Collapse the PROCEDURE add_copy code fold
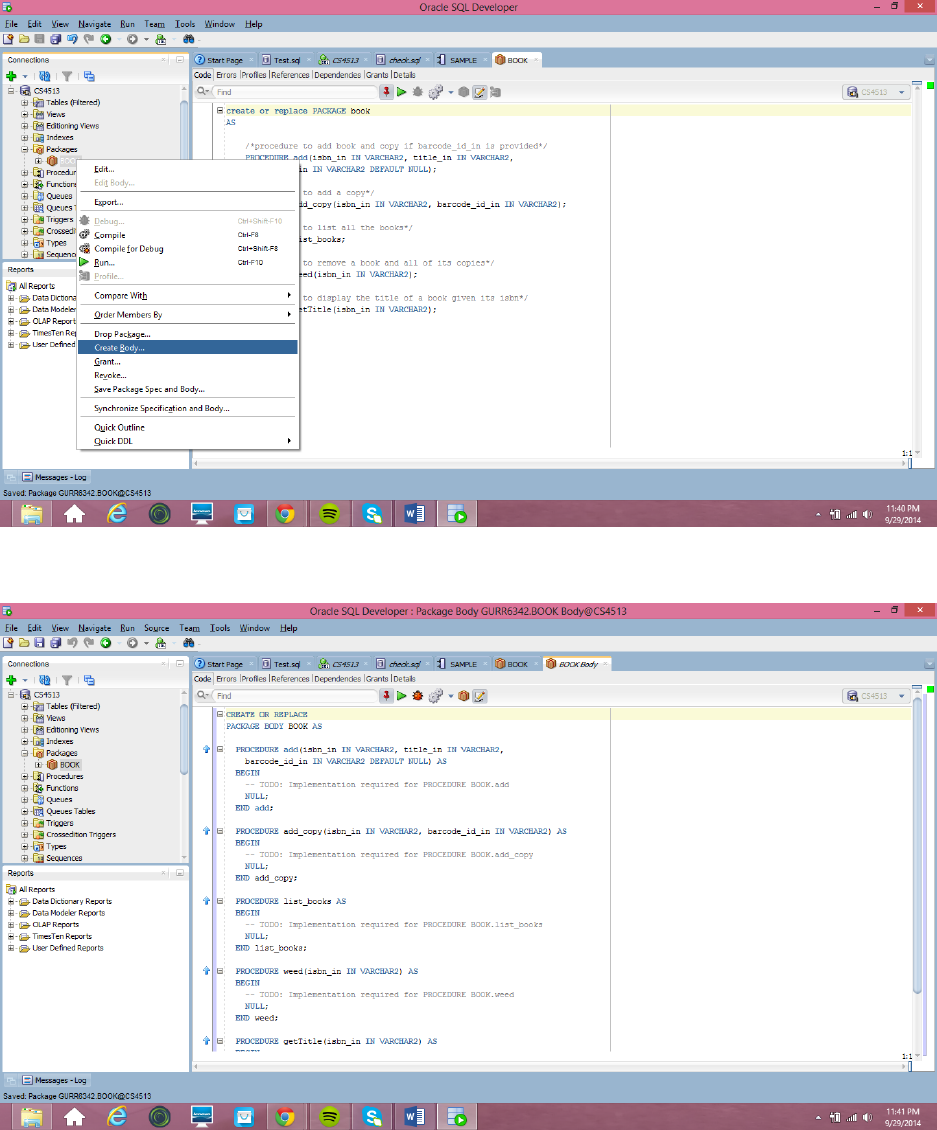The image size is (937, 1130). tap(220, 831)
